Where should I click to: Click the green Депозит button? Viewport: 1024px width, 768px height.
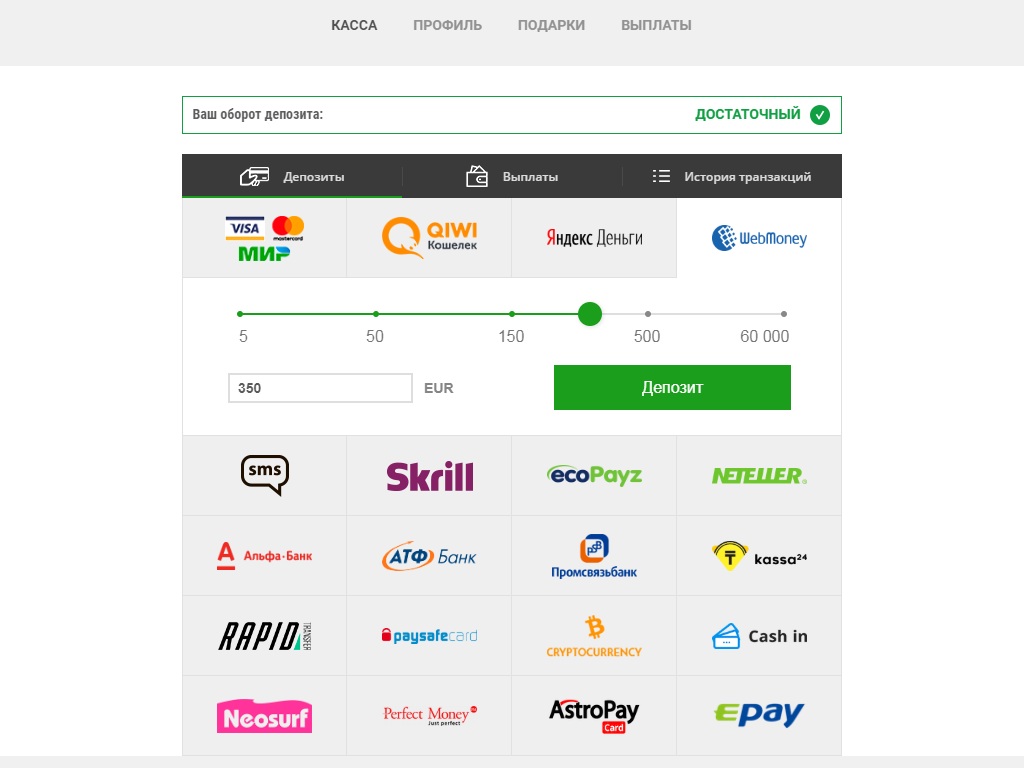pos(672,387)
